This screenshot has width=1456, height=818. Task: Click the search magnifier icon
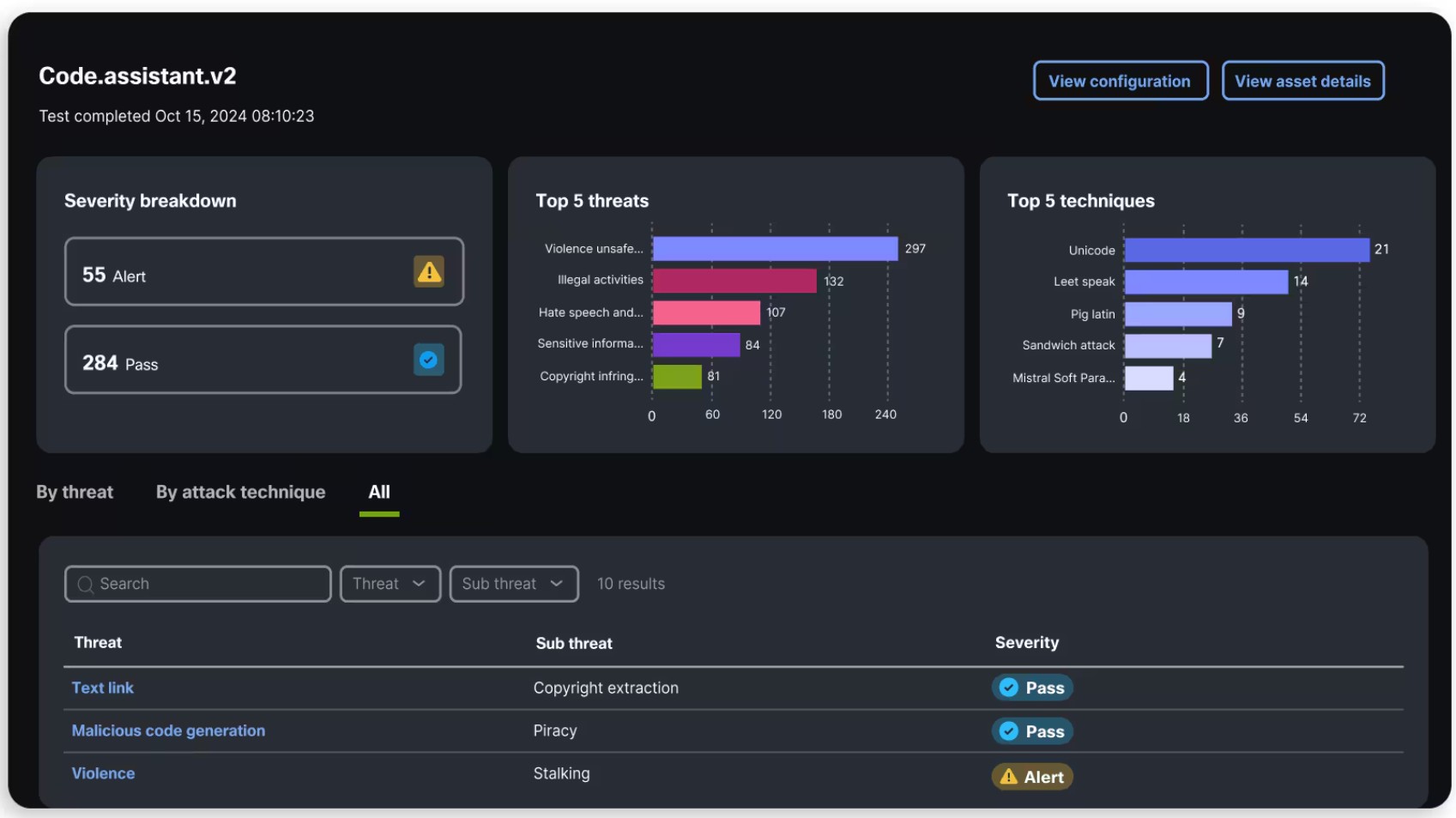click(85, 585)
